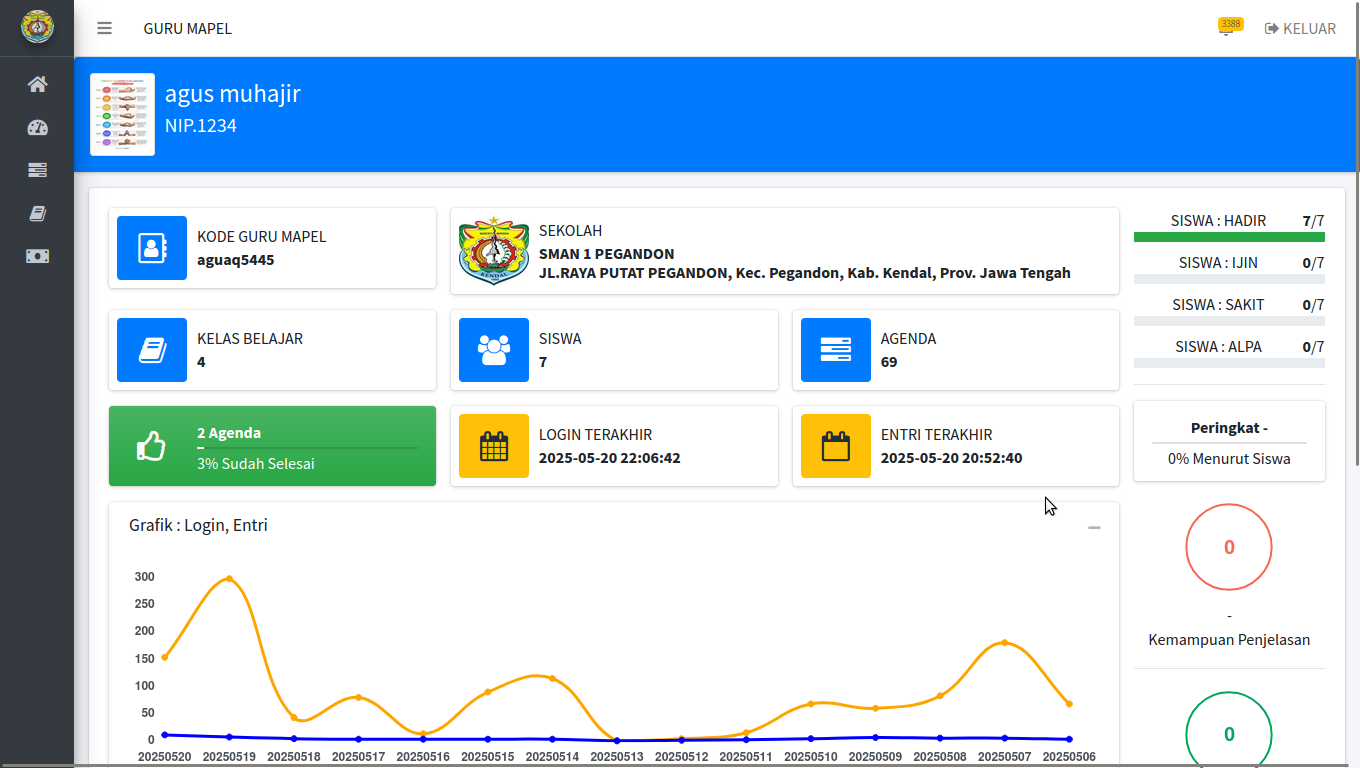Click the KELUAR logout link

pos(1300,28)
